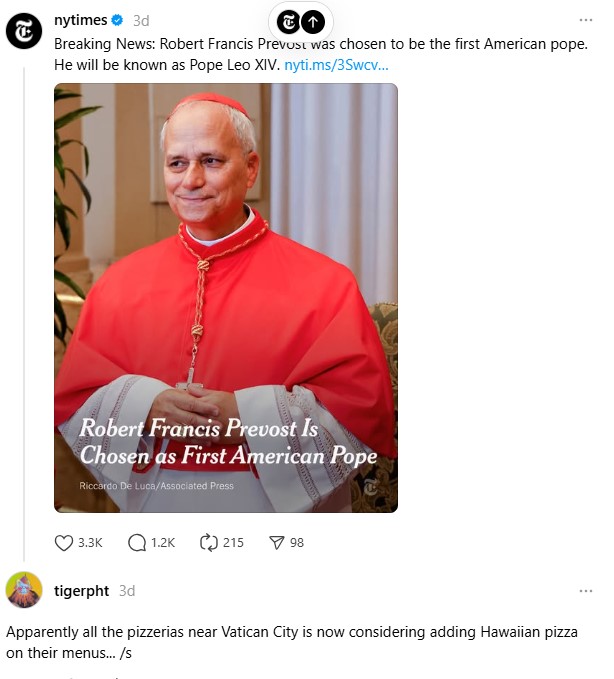Click the floating up-arrow icon
Screen dimensions: 614x679
pos(313,22)
